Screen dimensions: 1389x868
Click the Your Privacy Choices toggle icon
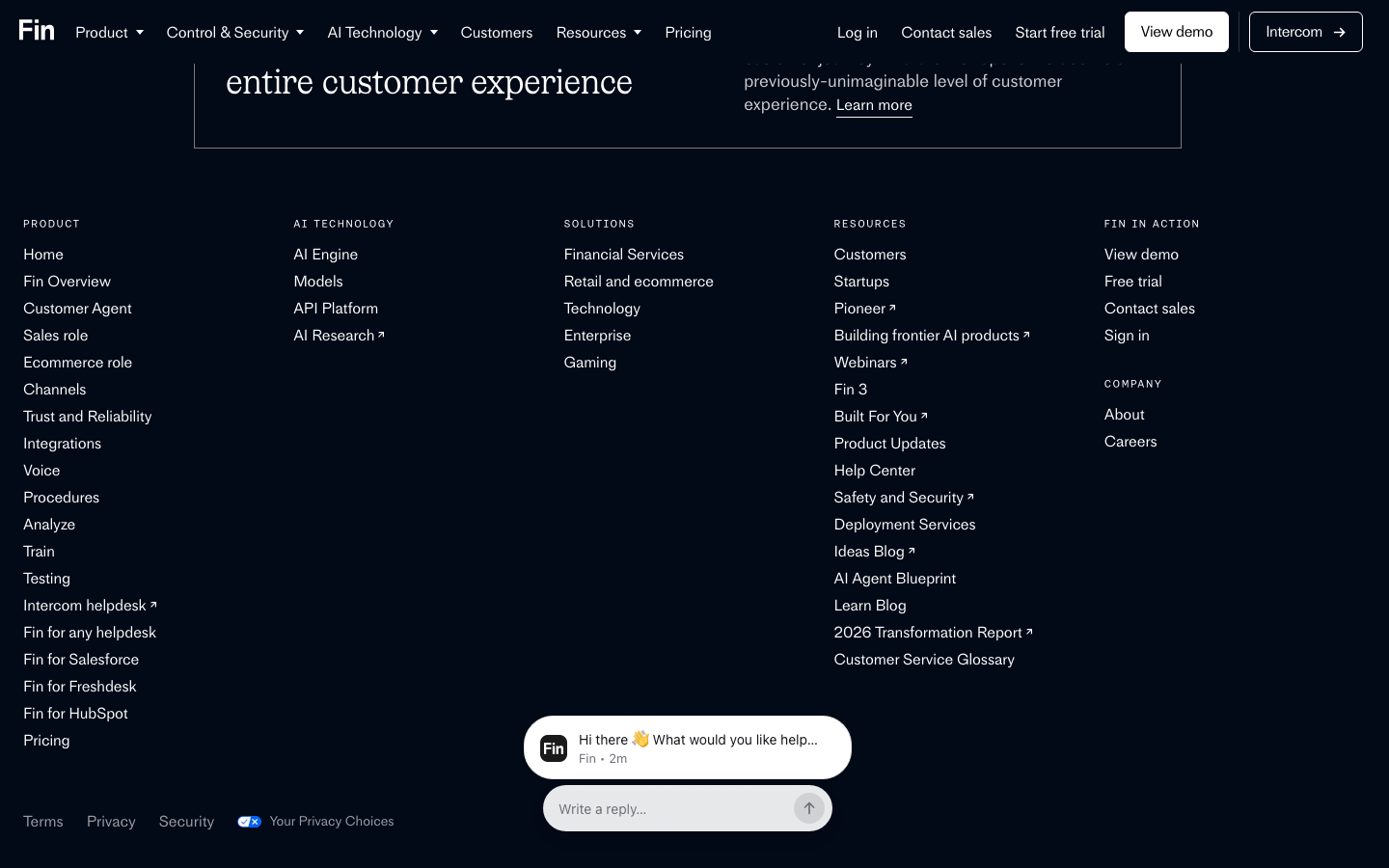(x=249, y=822)
